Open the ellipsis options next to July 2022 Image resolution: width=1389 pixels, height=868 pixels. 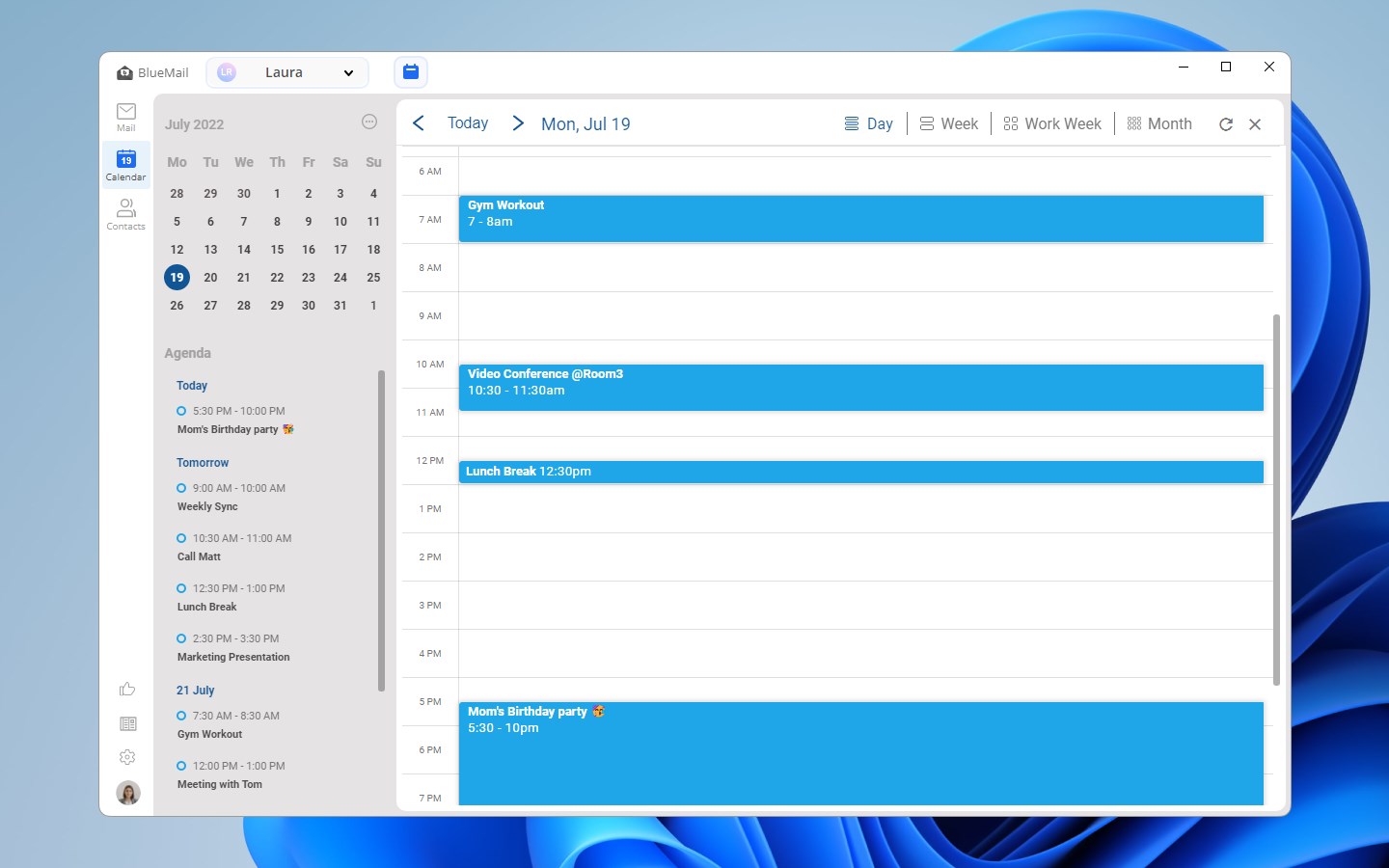click(368, 122)
